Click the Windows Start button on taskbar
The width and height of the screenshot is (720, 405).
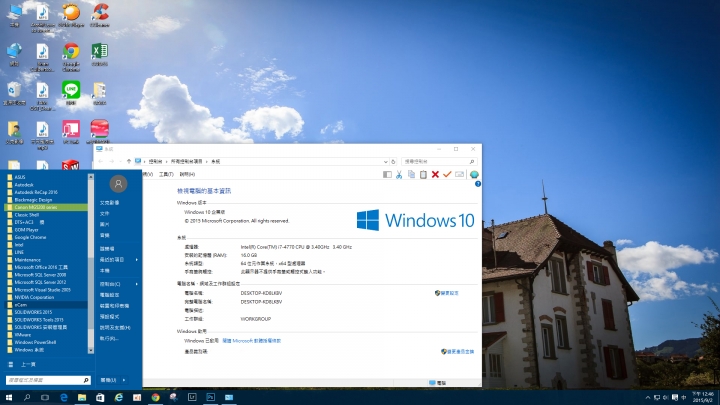pyautogui.click(x=9, y=397)
